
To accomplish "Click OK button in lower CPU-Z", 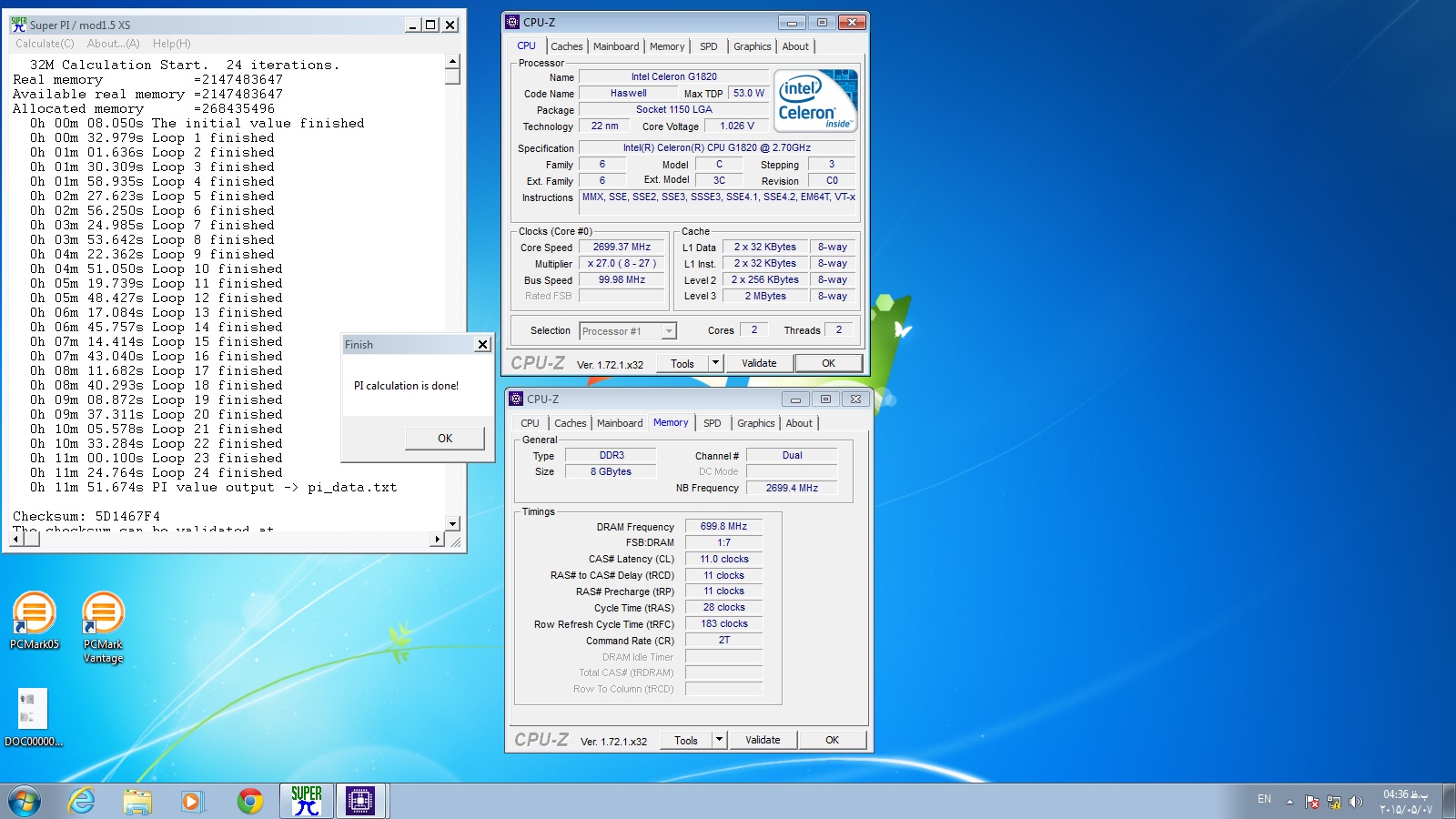I will point(832,740).
